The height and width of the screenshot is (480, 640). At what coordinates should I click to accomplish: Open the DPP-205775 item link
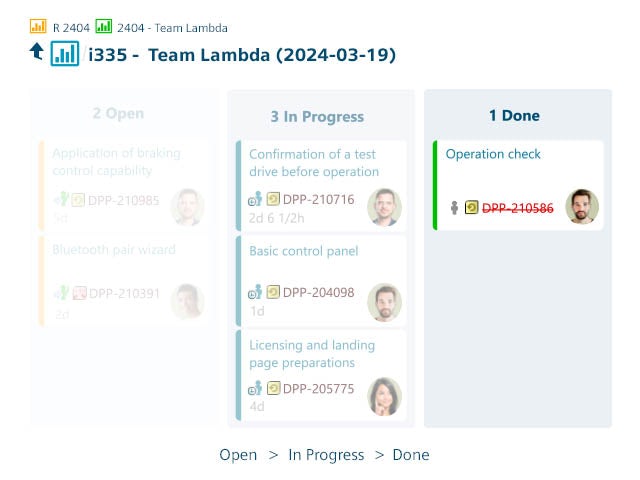point(318,389)
